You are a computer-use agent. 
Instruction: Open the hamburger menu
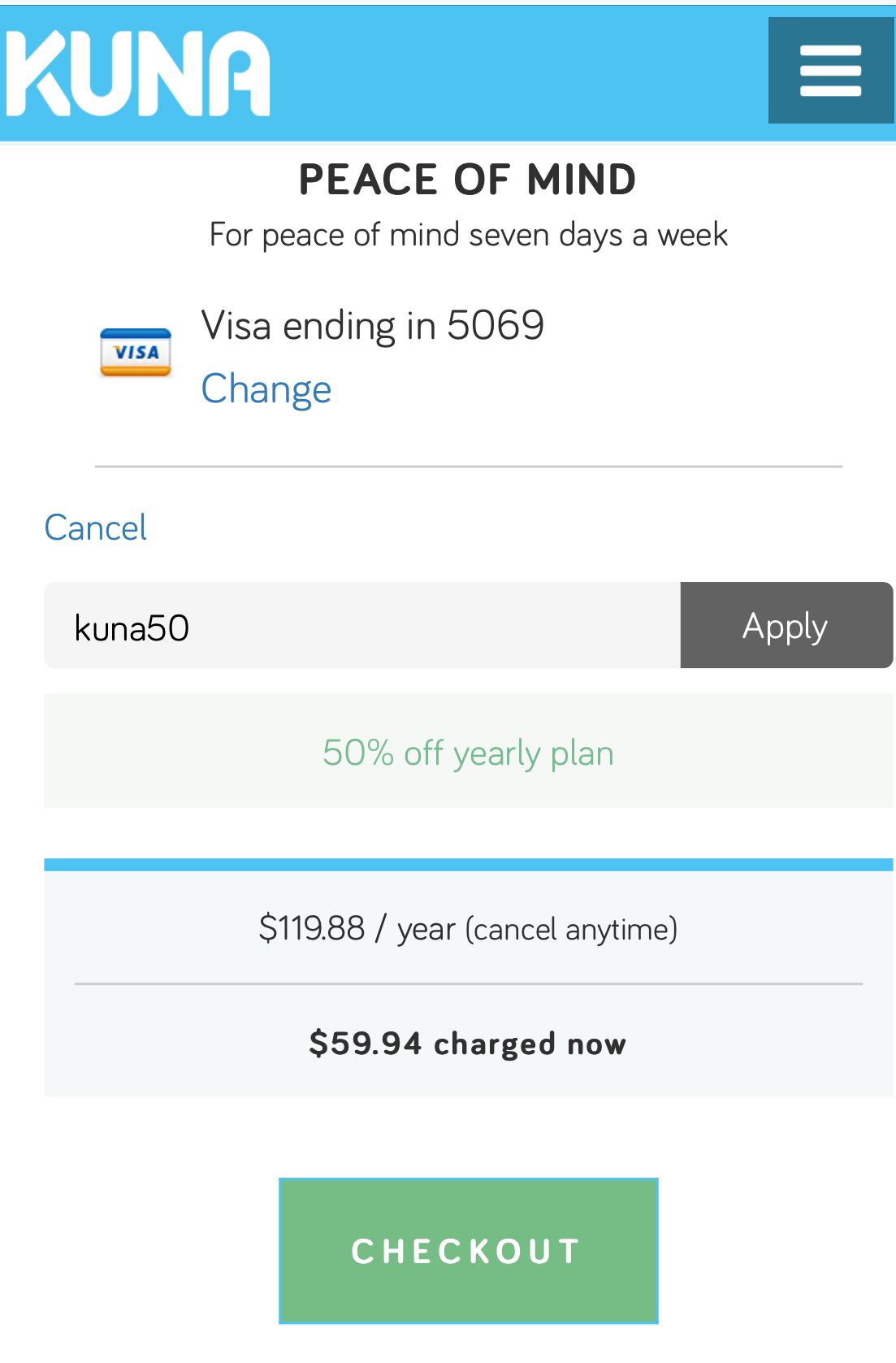click(830, 71)
